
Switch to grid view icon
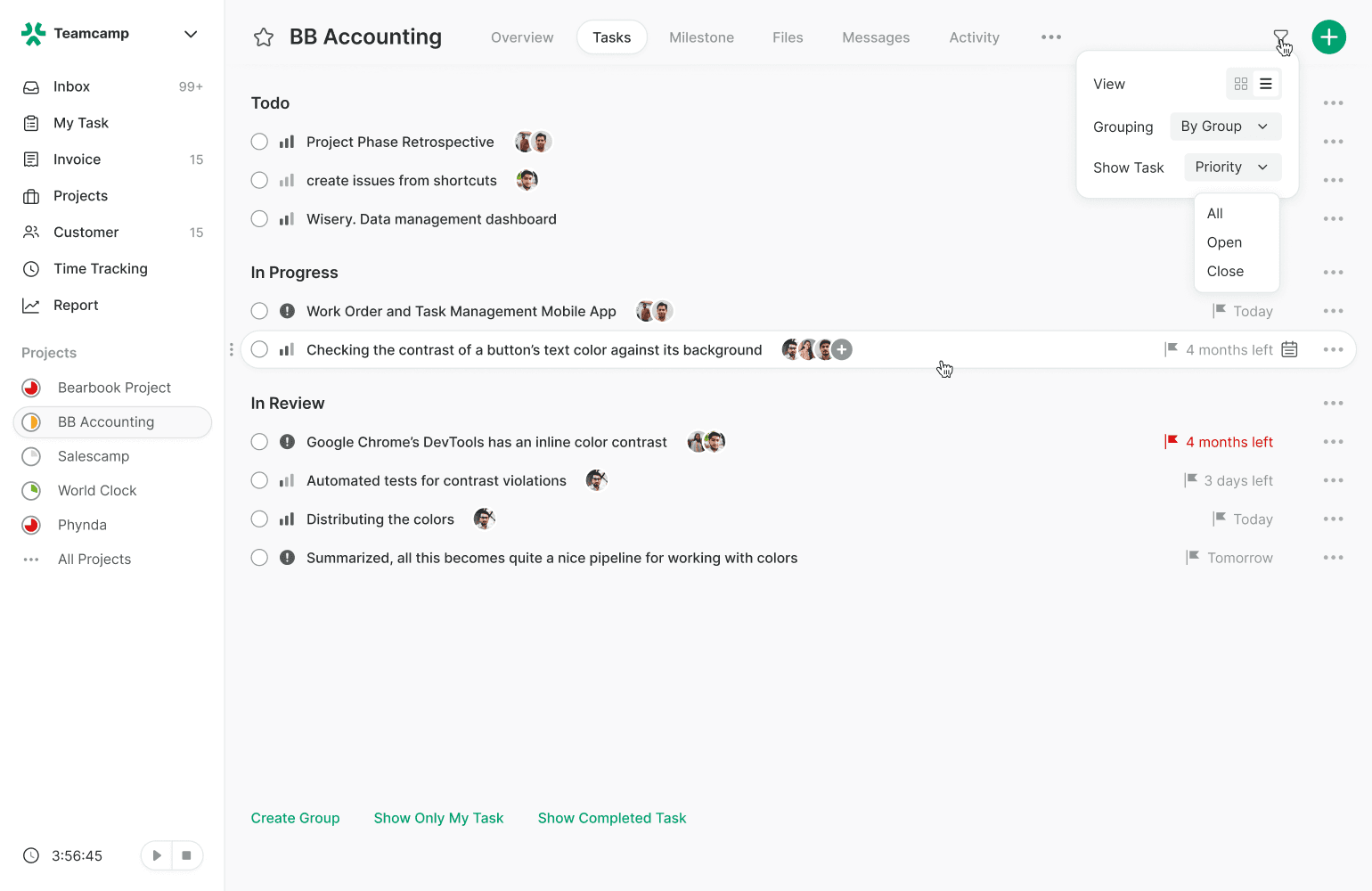[x=1241, y=84]
